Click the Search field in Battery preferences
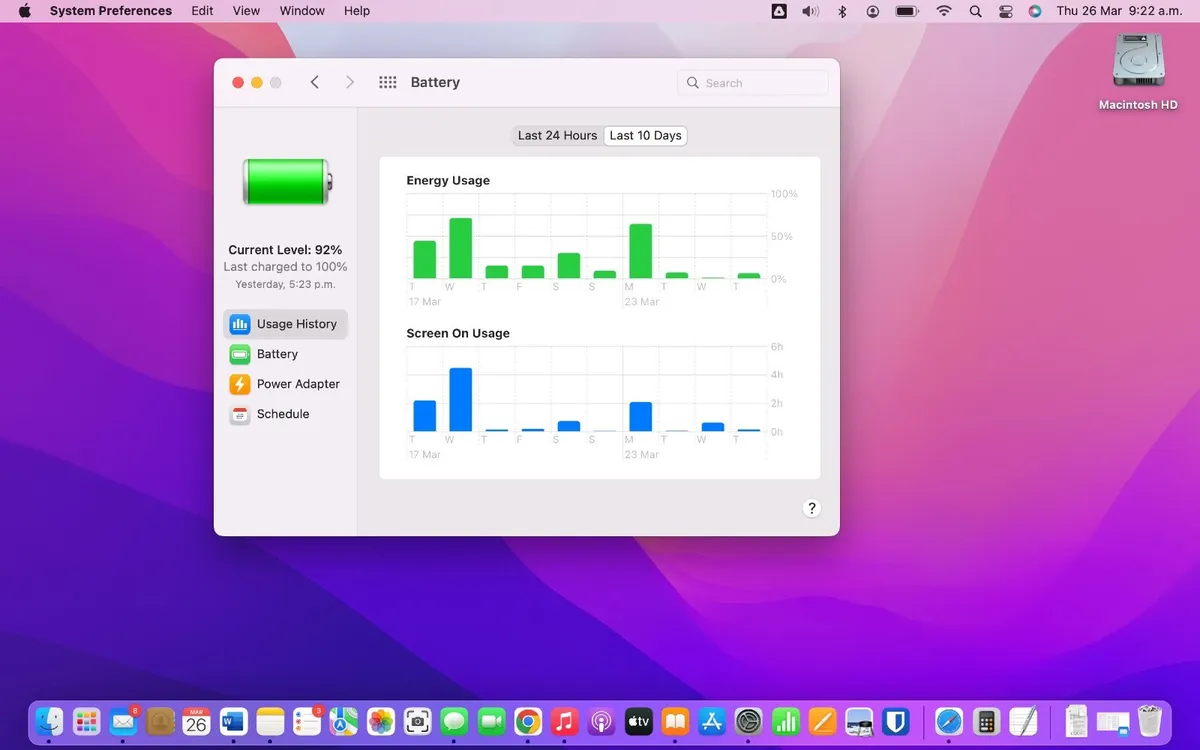 [x=752, y=82]
